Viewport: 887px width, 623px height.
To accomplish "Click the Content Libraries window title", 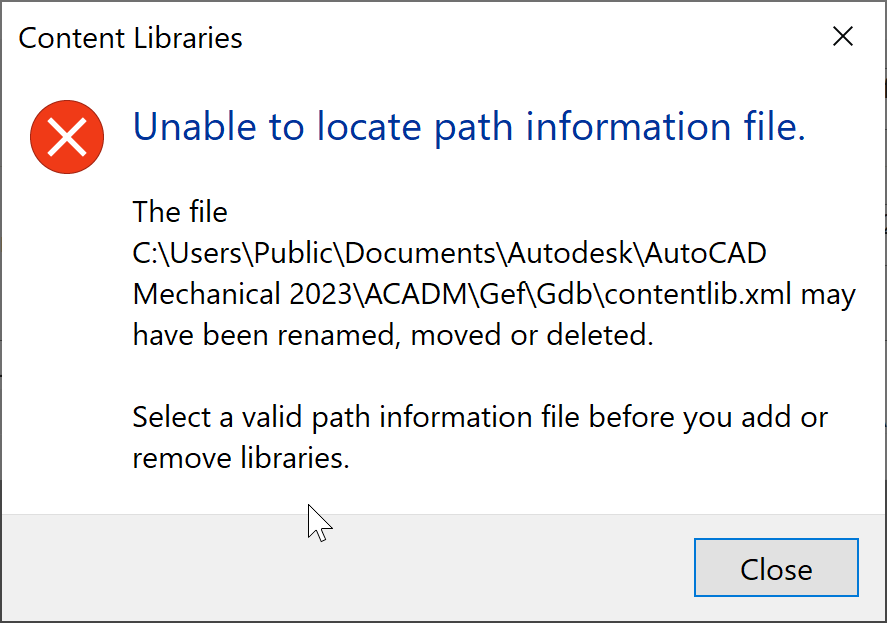I will tap(130, 39).
